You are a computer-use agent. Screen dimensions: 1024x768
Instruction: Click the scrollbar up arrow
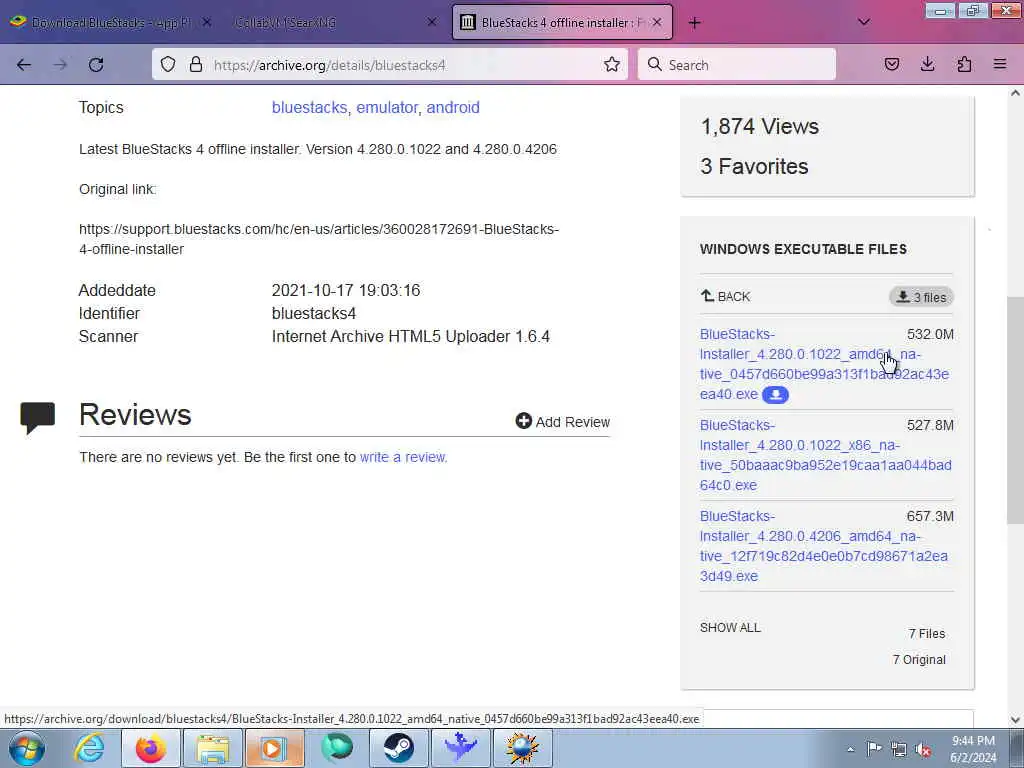click(1015, 93)
